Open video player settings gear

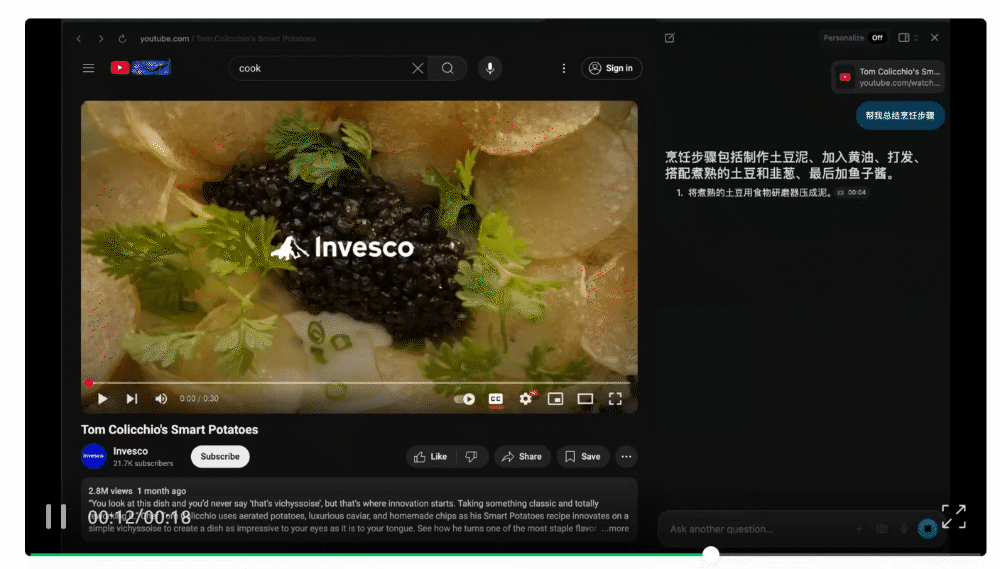pyautogui.click(x=525, y=399)
